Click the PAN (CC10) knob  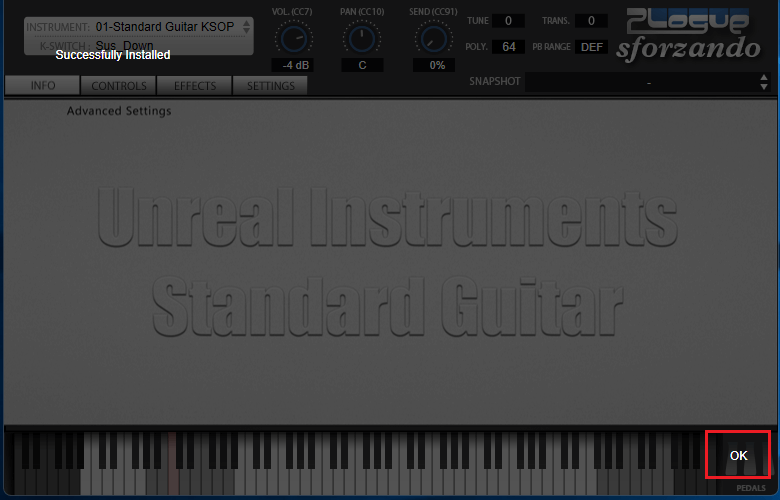(362, 39)
